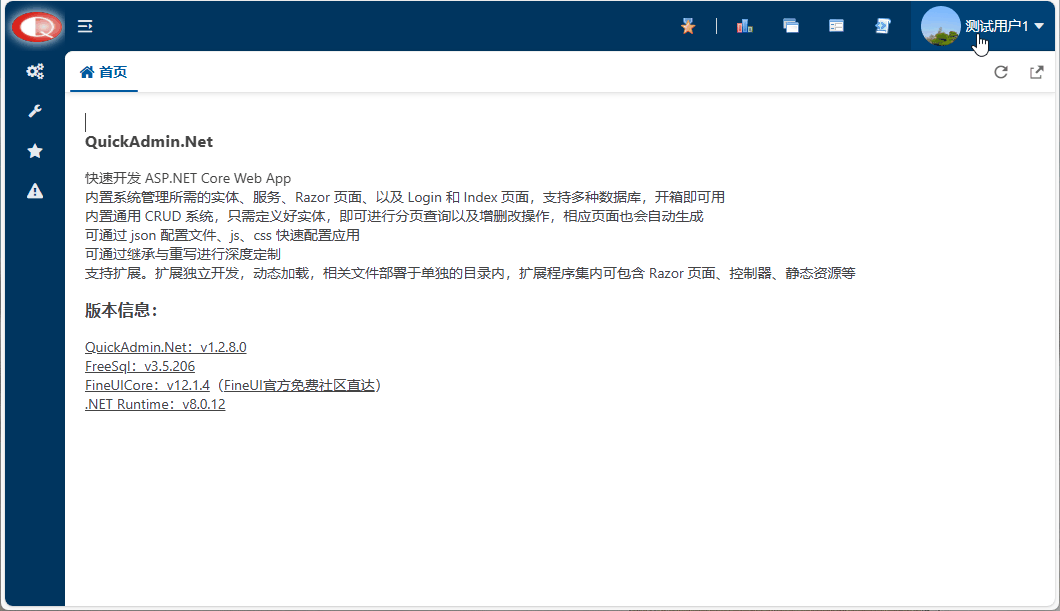1060x611 pixels.
Task: Click the user avatar picture
Action: pos(940,26)
